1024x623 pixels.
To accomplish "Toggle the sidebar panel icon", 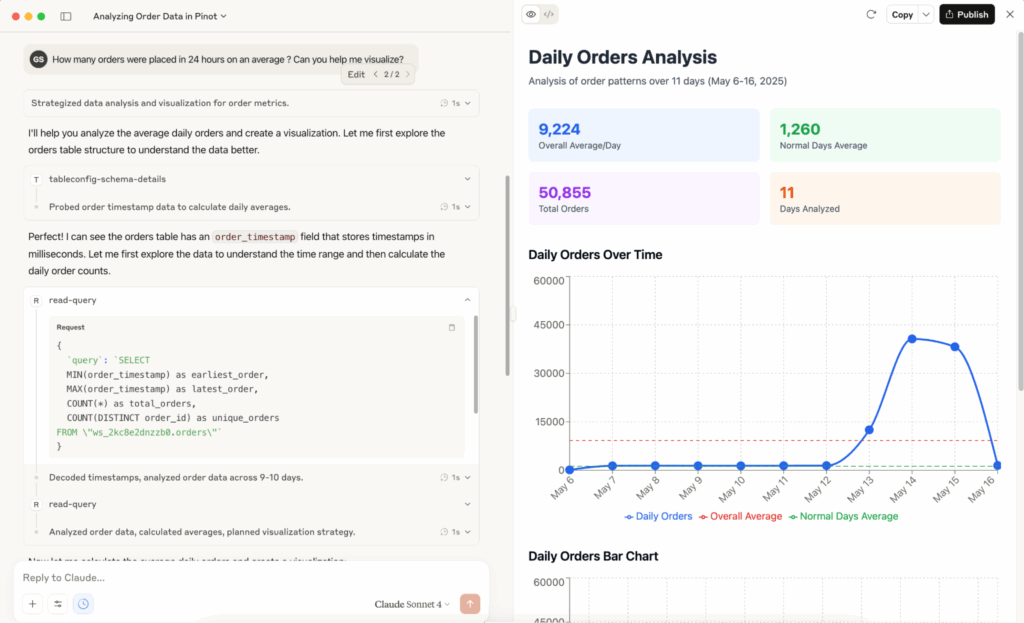I will click(66, 16).
